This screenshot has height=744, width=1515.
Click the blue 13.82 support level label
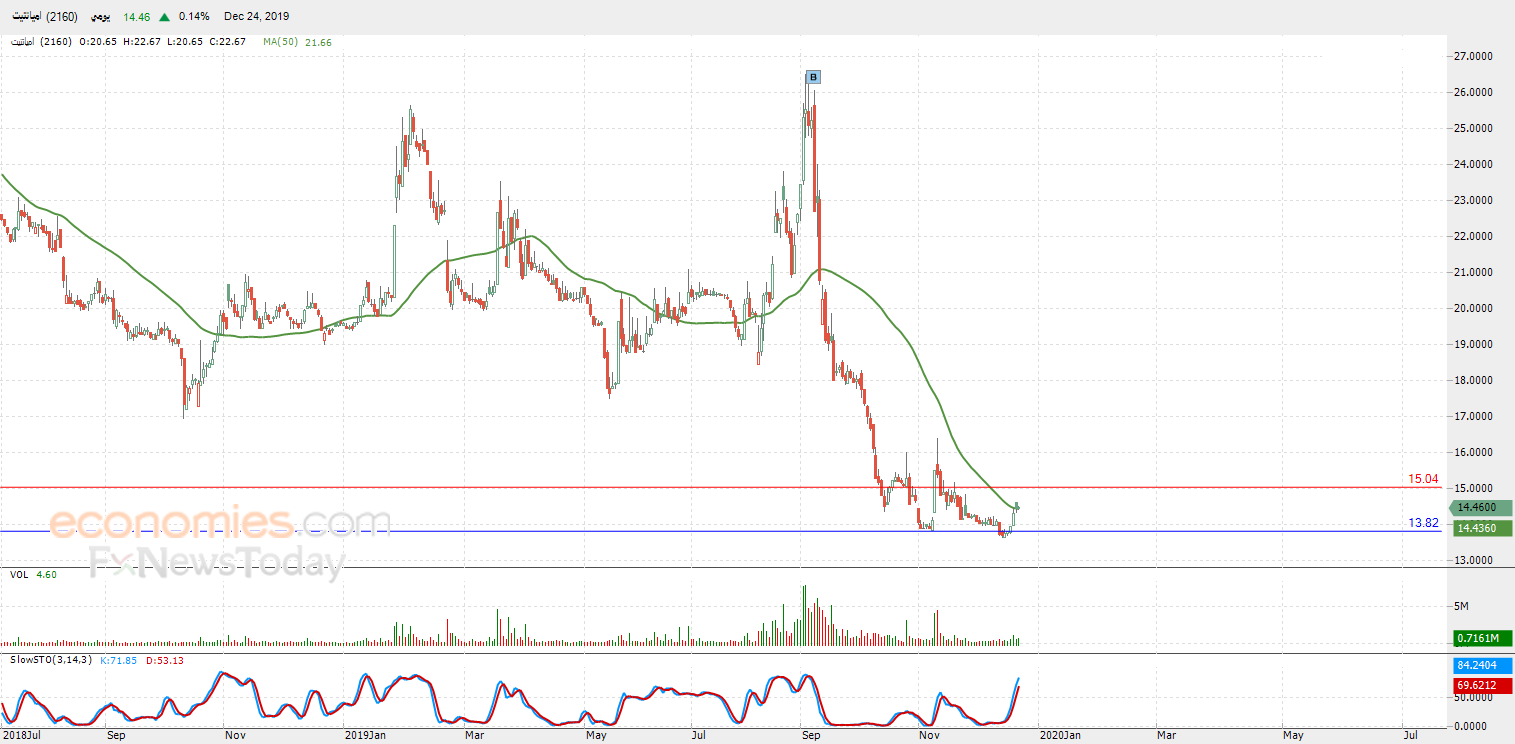[x=1423, y=523]
